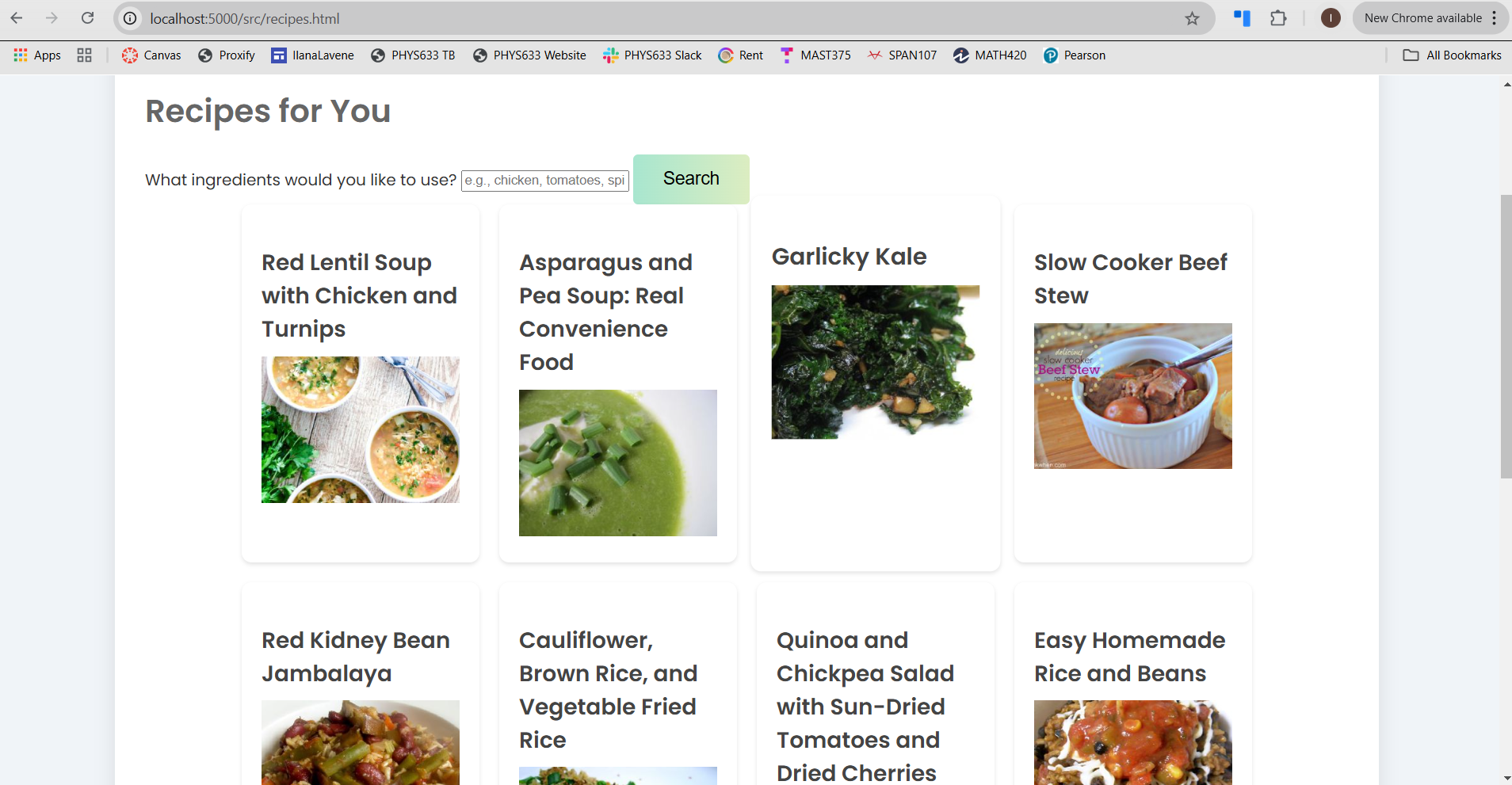This screenshot has height=785, width=1512.
Task: Click the Beef Stew image
Action: (1133, 396)
